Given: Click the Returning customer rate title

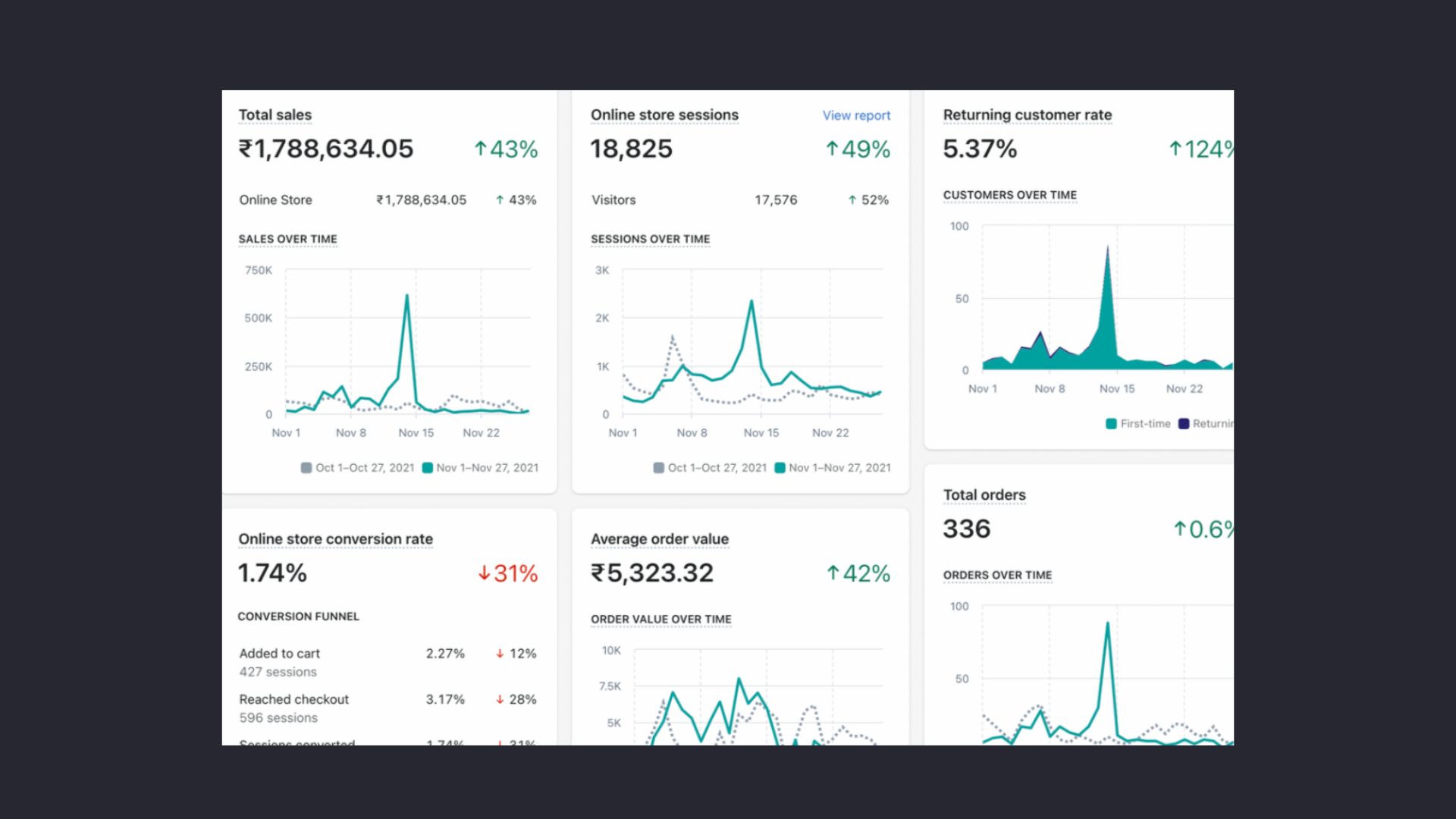Looking at the screenshot, I should click(x=1027, y=115).
